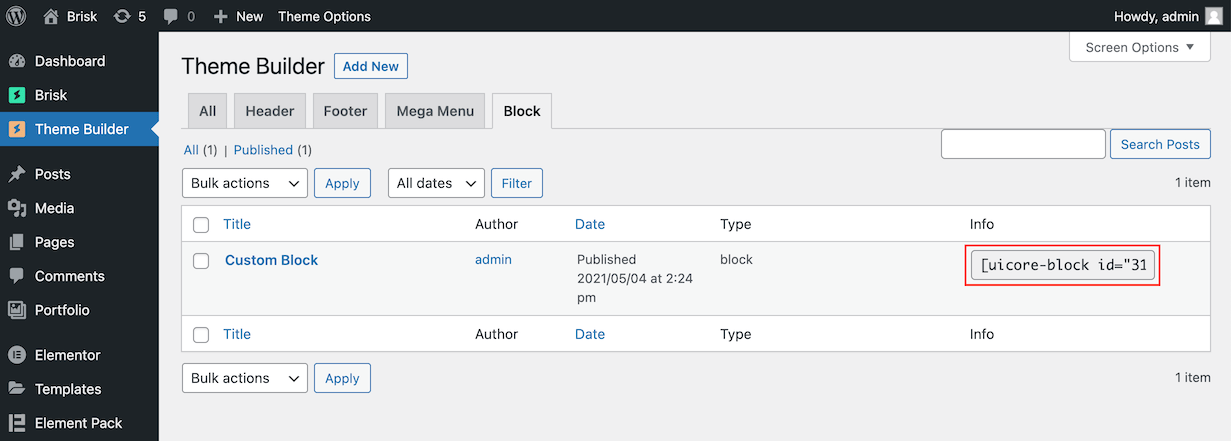Screen dimensions: 1231x441
Task: Open the All dates filter dropdown
Action: [x=436, y=183]
